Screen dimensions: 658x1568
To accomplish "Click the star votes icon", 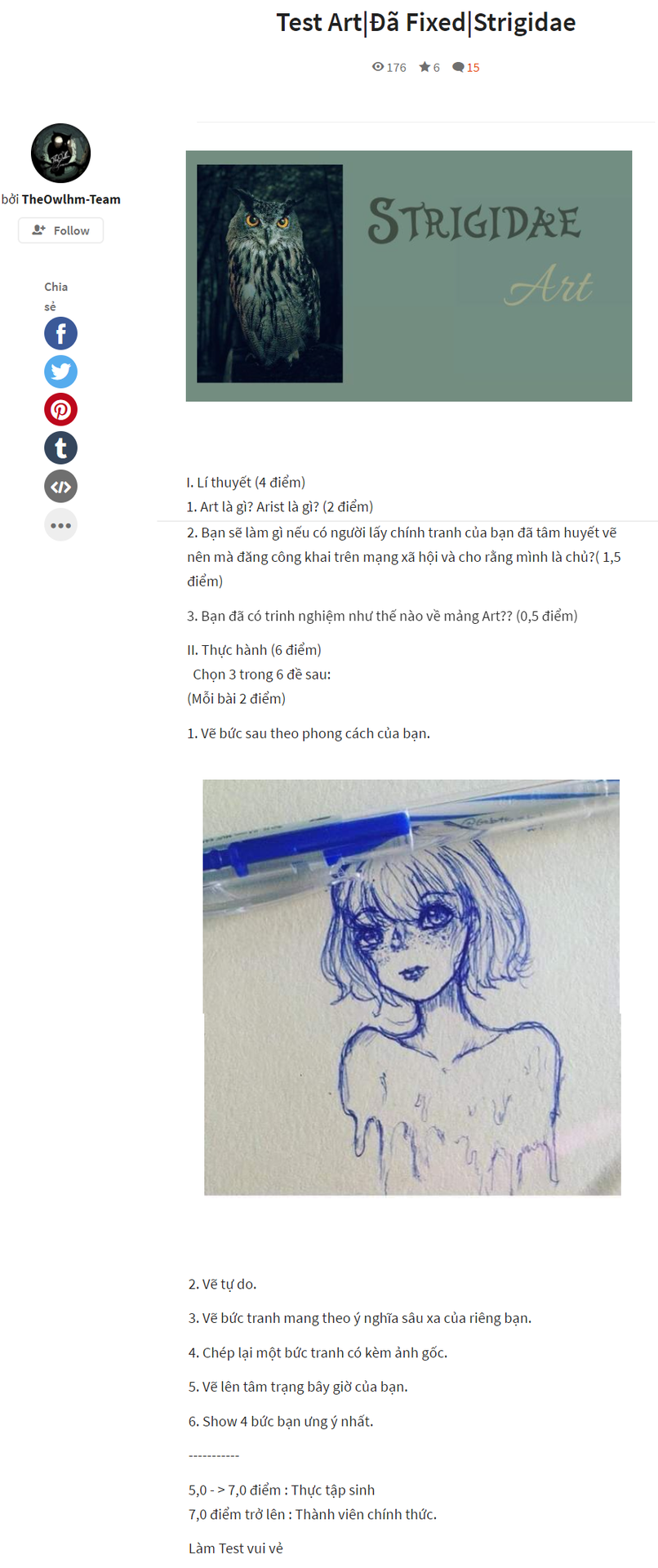I will [x=425, y=67].
